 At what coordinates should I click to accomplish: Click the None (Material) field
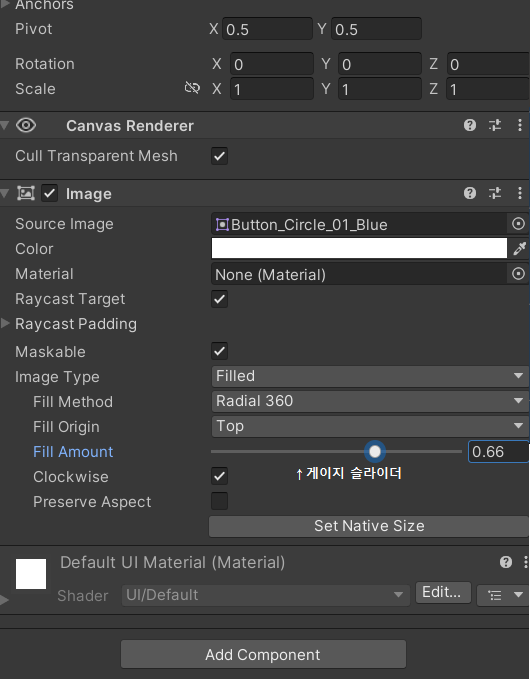tap(359, 274)
